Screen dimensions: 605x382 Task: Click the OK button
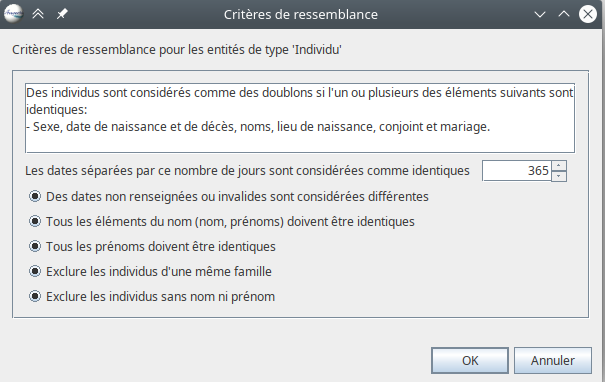(470, 360)
